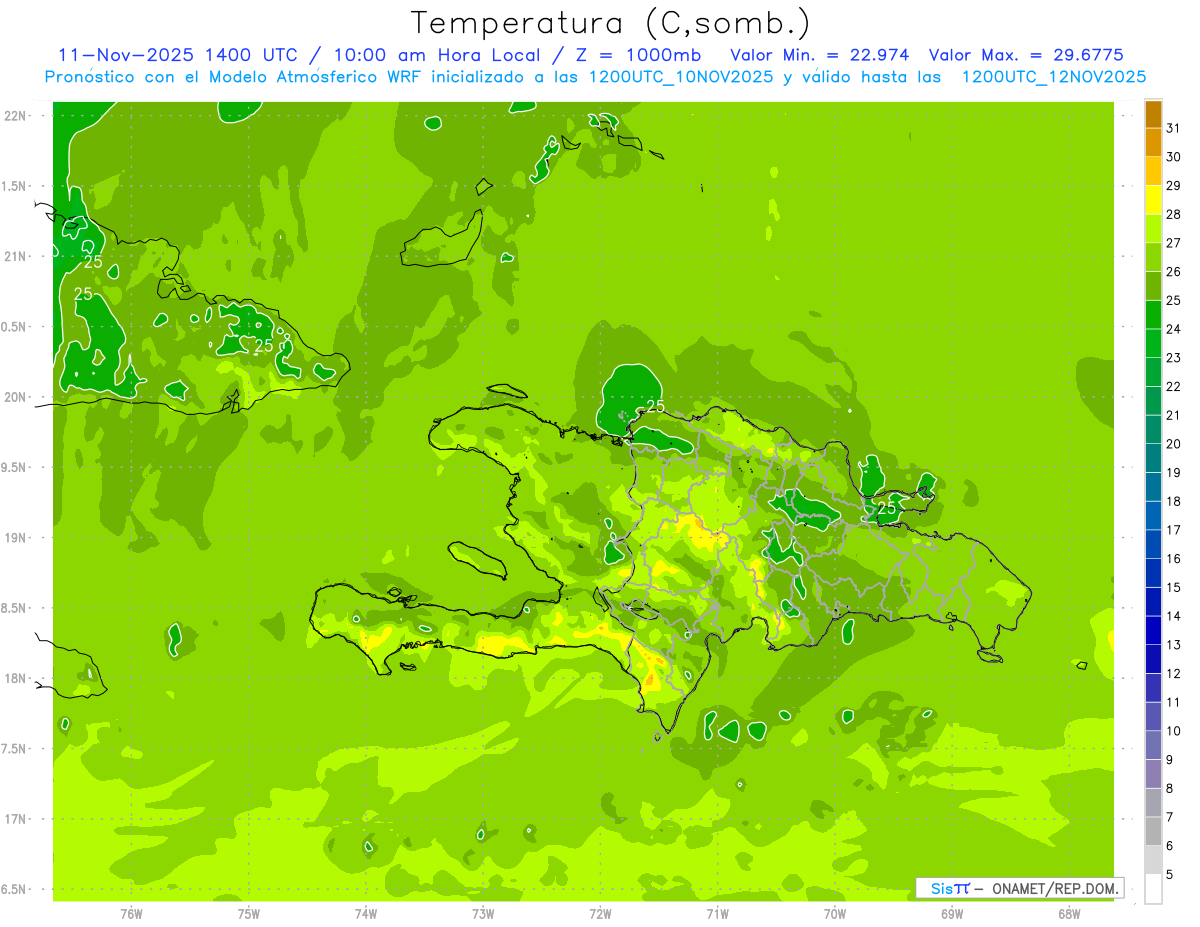Pick the green swatch between 24 and 25
The image size is (1200, 927).
point(1153,315)
